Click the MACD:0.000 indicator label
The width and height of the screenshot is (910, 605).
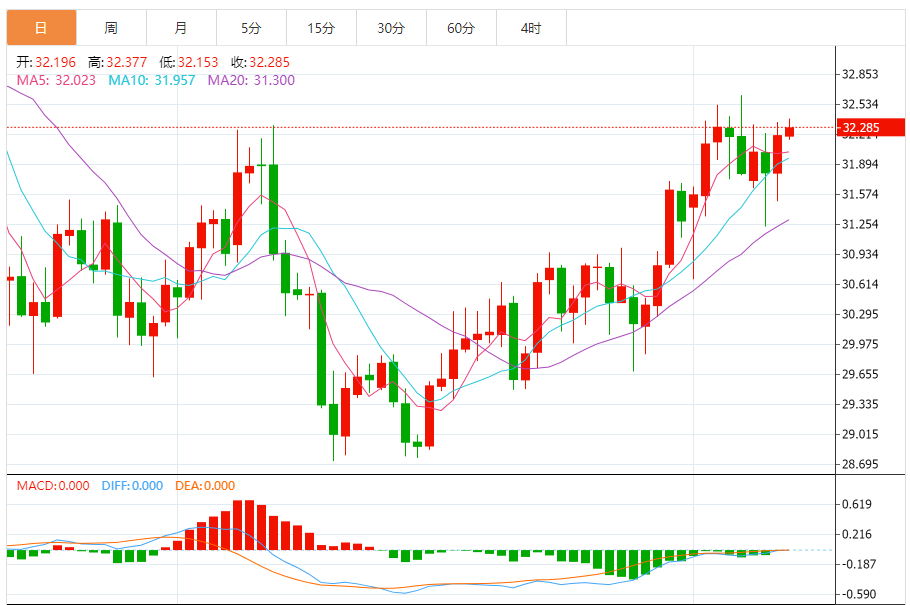[53, 486]
